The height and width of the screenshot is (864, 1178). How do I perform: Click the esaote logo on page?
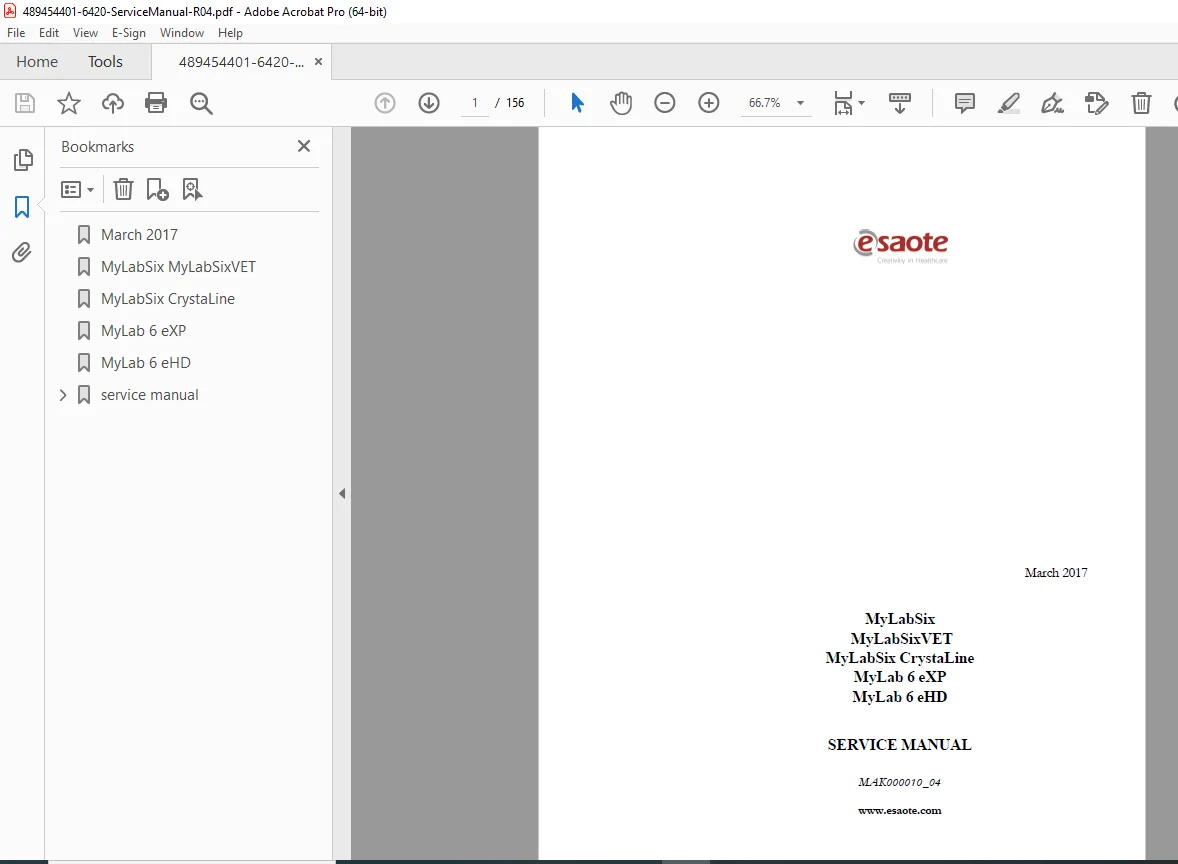[900, 245]
